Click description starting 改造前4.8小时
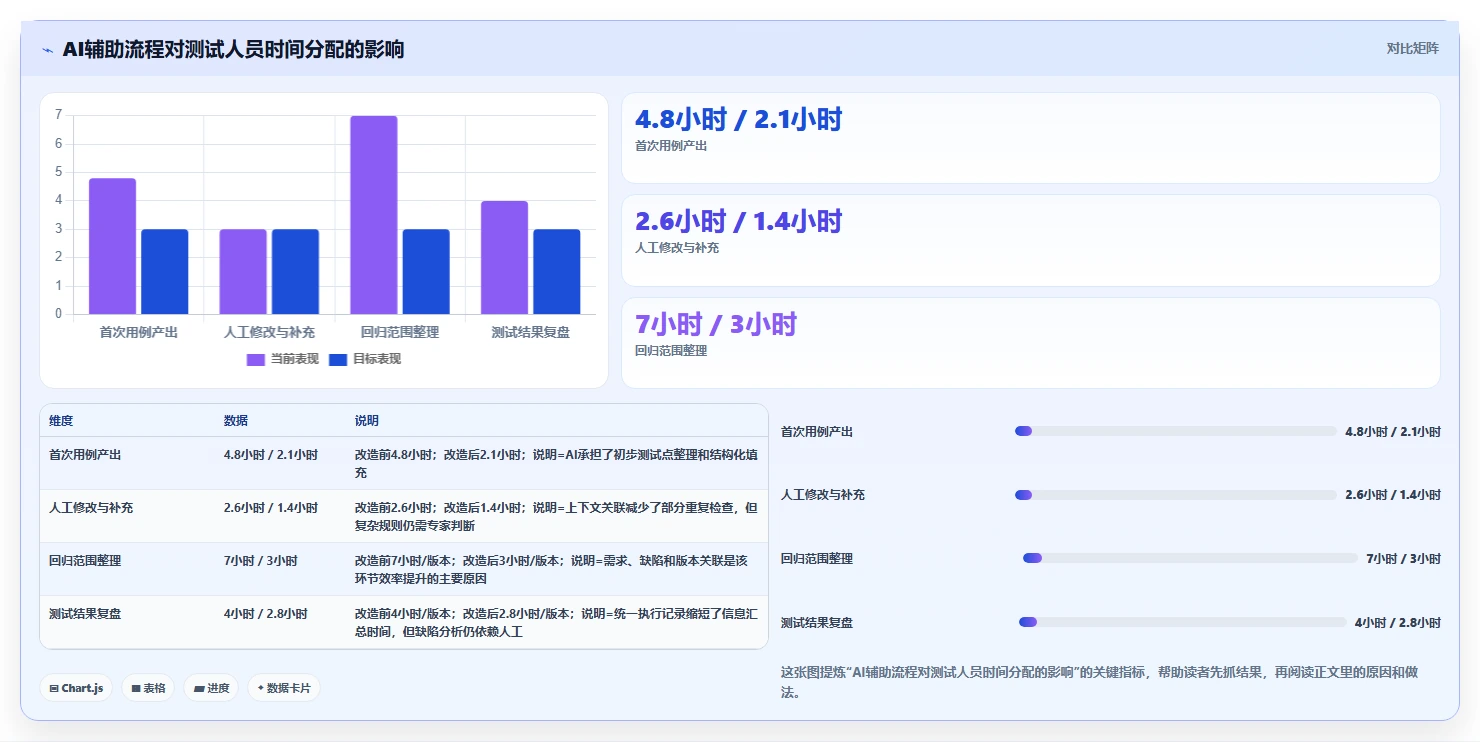 [556, 463]
